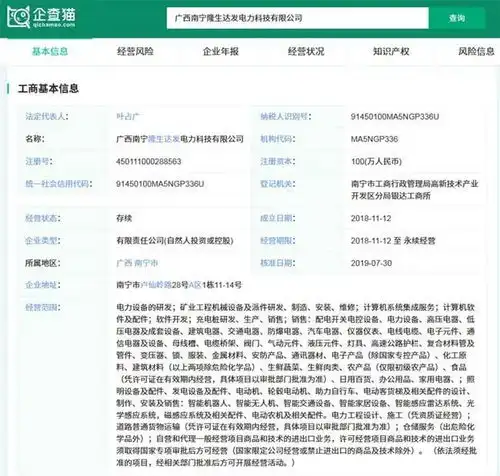Screen dimensions: 500x476
Task: Click business status 存续
Action: point(124,218)
